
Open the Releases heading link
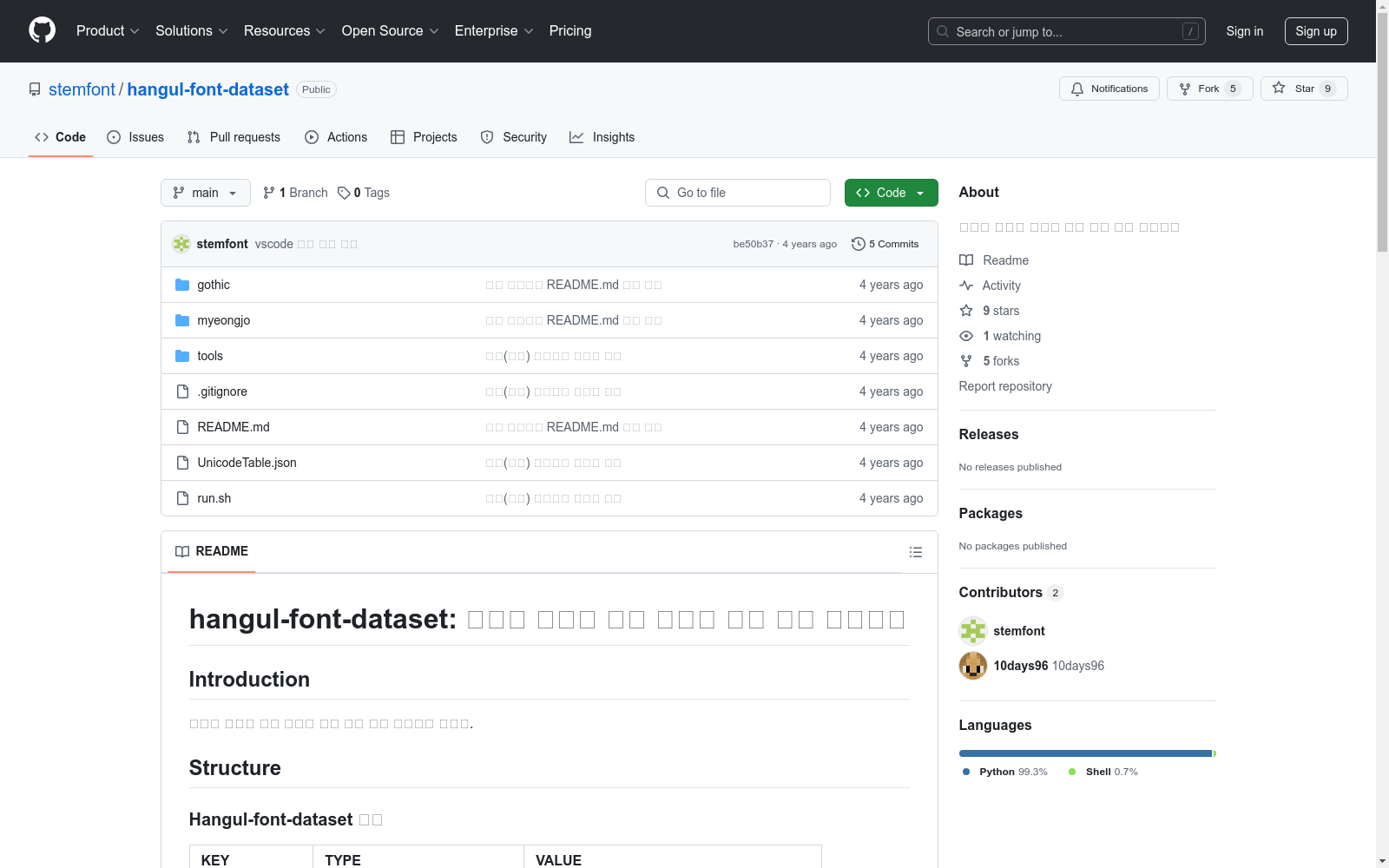tap(989, 434)
